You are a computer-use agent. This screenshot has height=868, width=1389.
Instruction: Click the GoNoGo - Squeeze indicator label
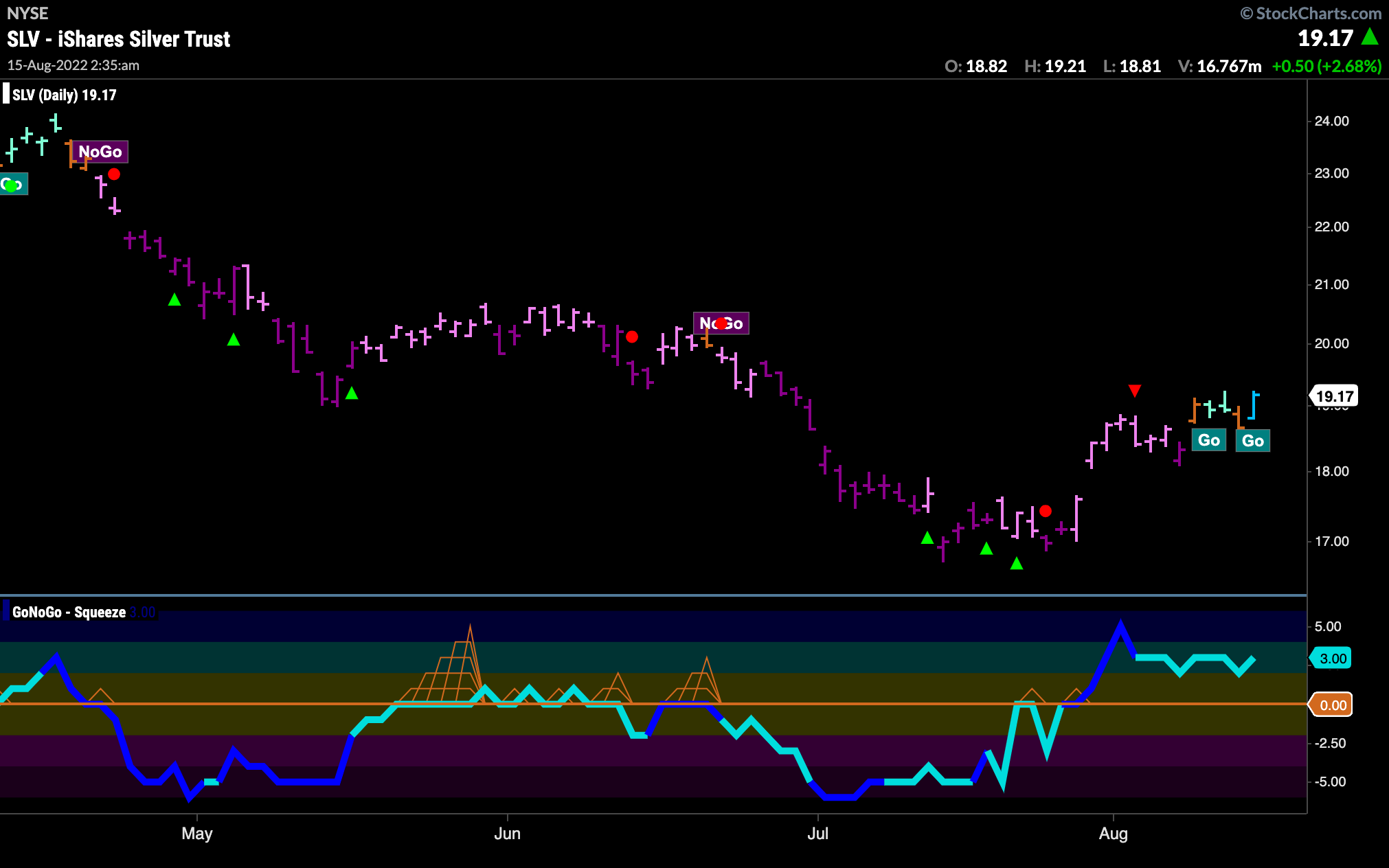tap(69, 612)
